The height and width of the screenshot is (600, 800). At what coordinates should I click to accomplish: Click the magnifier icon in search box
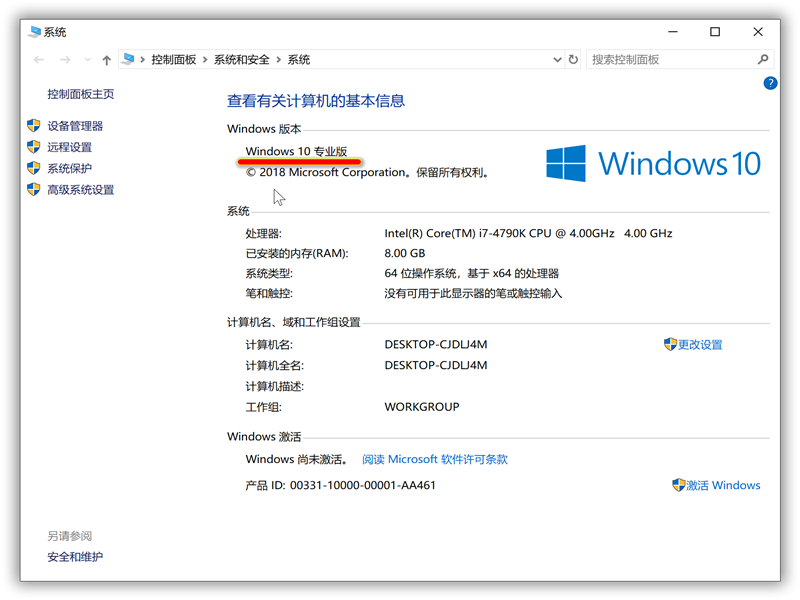(x=763, y=60)
